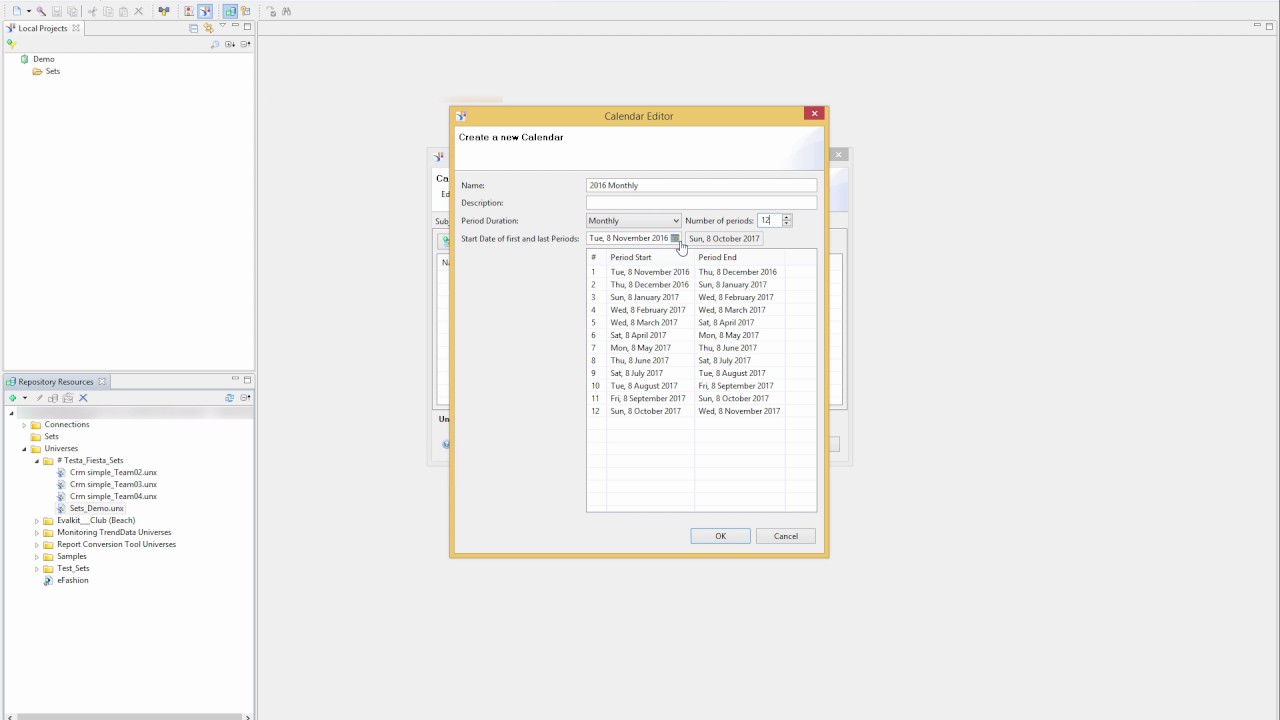This screenshot has width=1280, height=720.
Task: Click the green-yellow new project icon
Action: coord(11,44)
